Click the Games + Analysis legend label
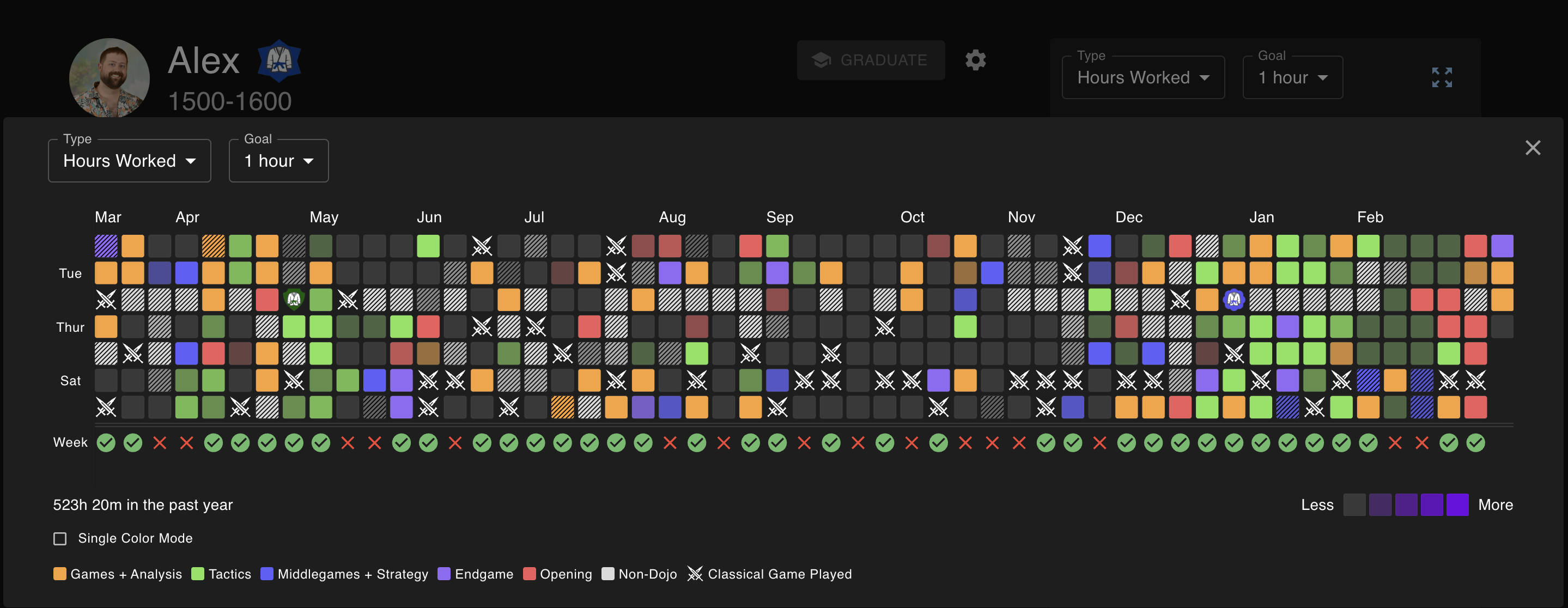This screenshot has height=608, width=1568. (x=126, y=574)
